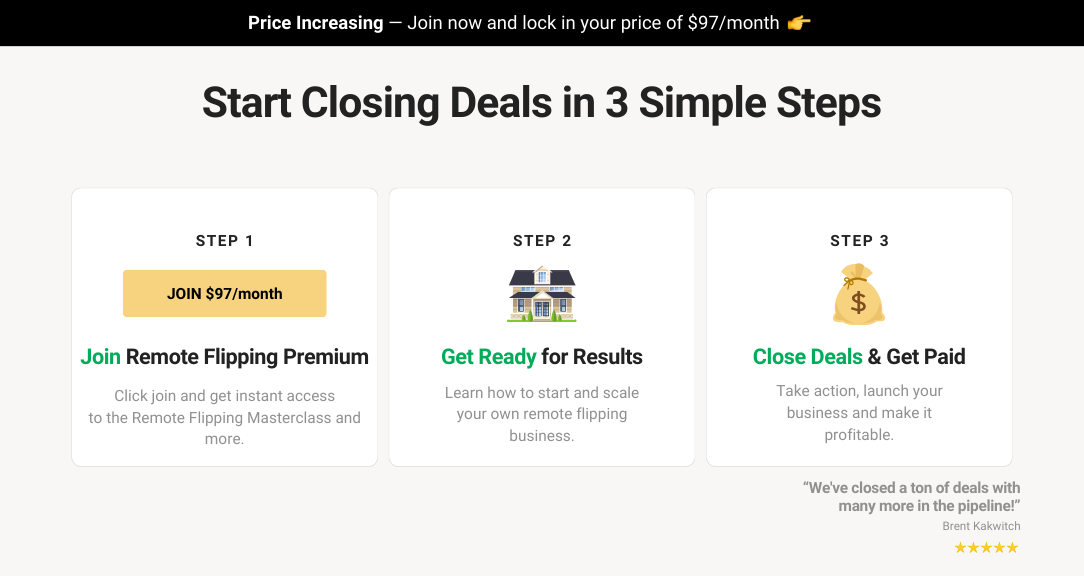The height and width of the screenshot is (576, 1084).
Task: Click the pointing hand emoji in top banner
Action: tap(798, 23)
